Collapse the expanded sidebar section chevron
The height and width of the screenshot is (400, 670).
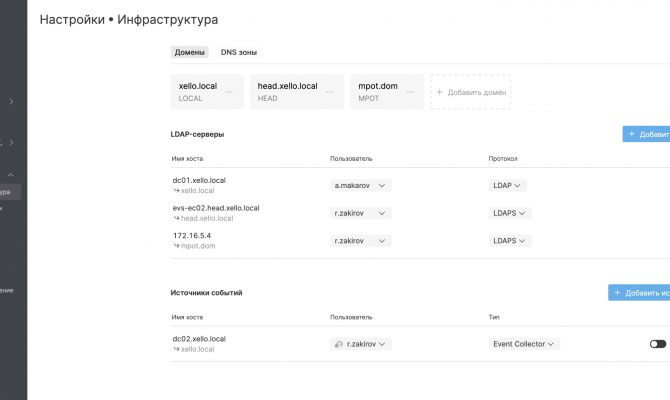click(x=10, y=175)
